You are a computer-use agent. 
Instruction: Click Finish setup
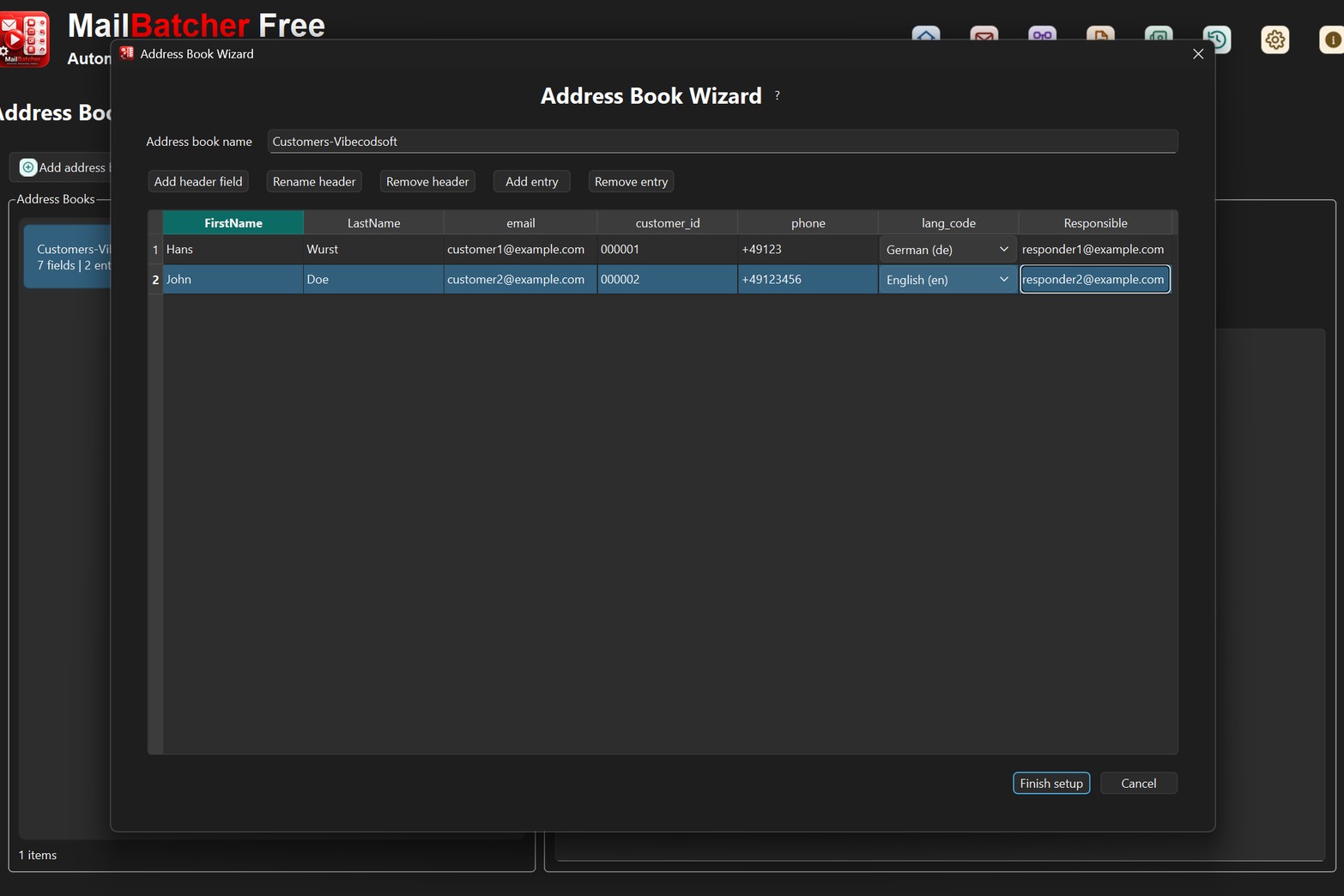(1051, 784)
